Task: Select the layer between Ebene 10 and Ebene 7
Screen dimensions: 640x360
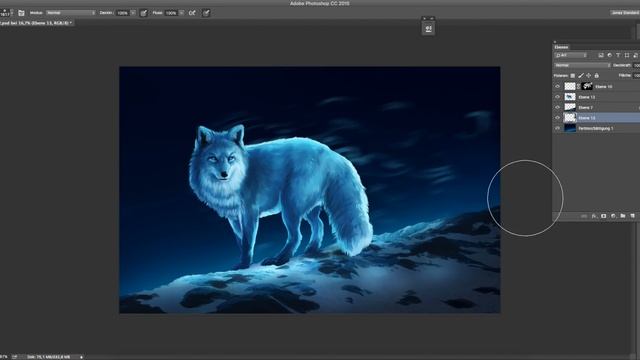Action: (x=597, y=97)
